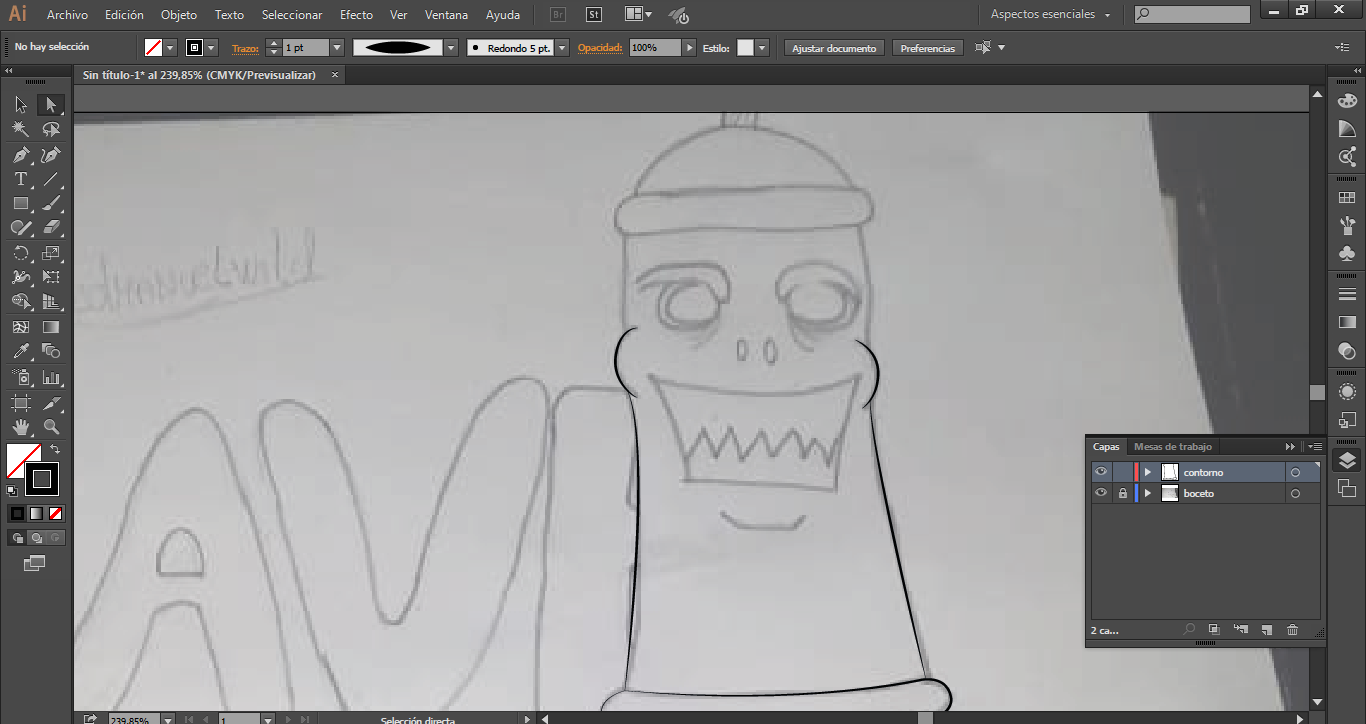Select the Artboard tool
Screen dimensions: 1366x724
click(21, 402)
